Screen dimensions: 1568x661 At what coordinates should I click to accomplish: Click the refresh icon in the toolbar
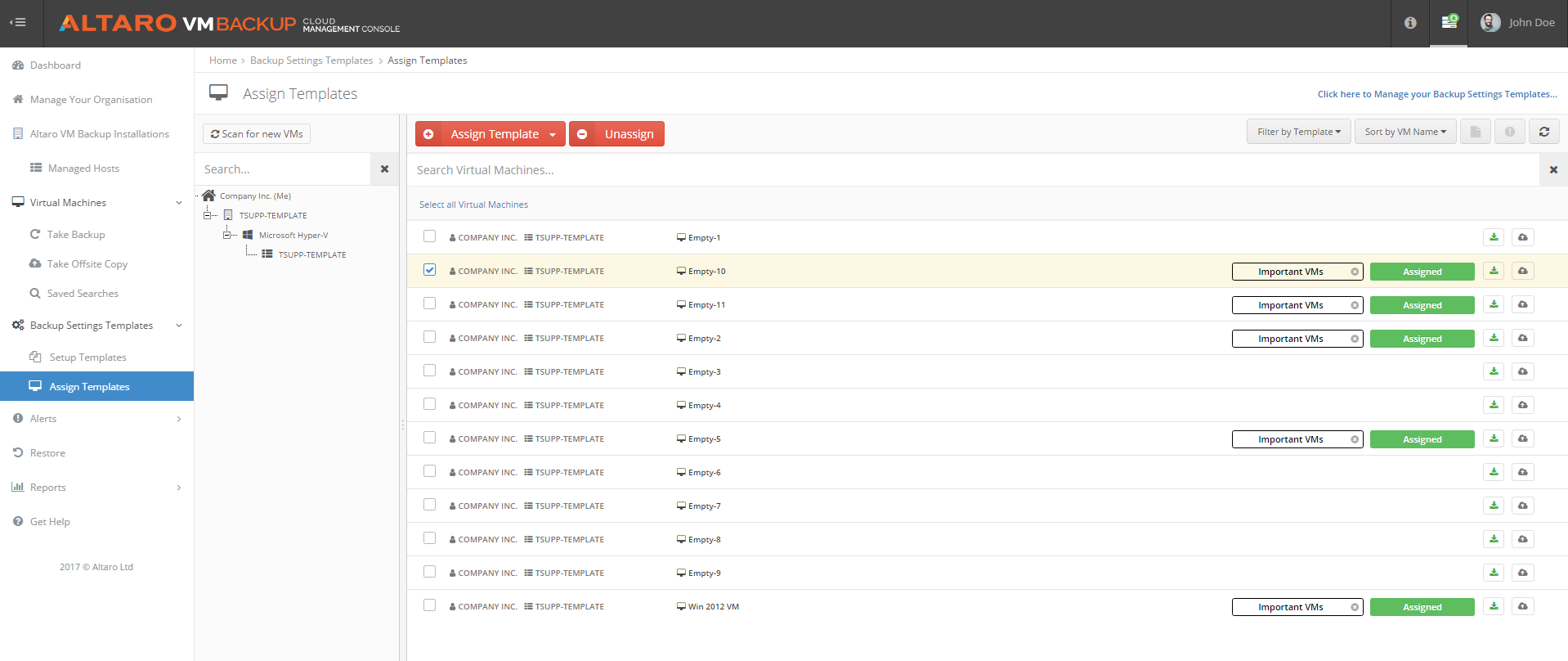tap(1543, 132)
